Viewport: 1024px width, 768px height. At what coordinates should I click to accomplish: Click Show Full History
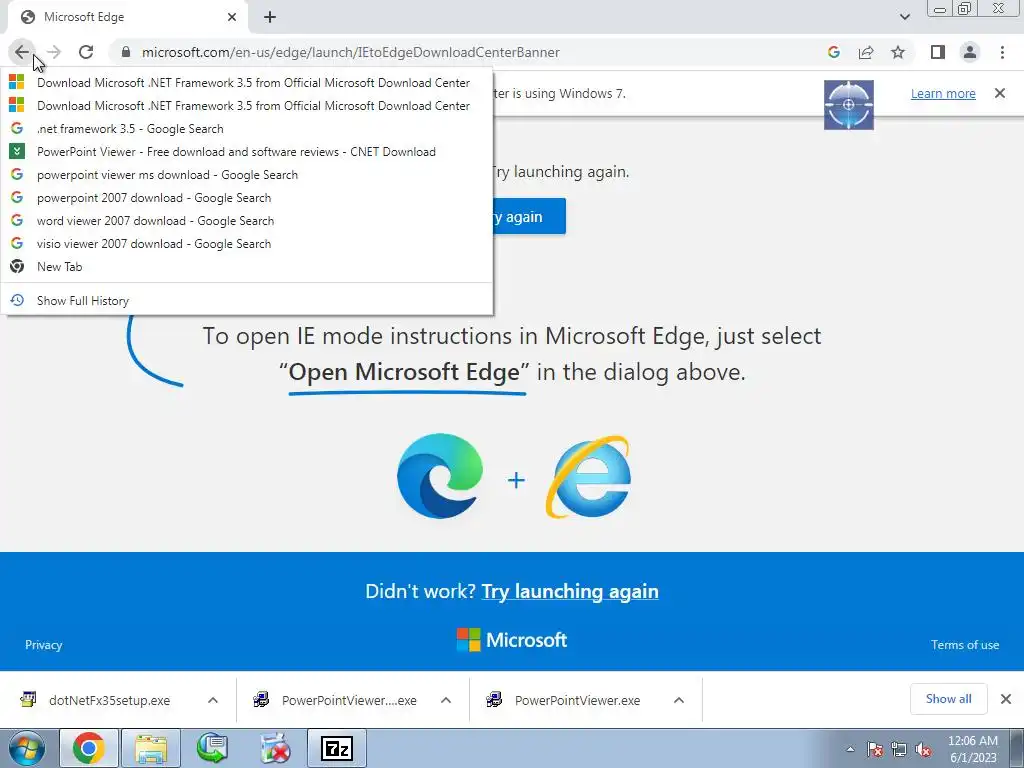[247, 300]
